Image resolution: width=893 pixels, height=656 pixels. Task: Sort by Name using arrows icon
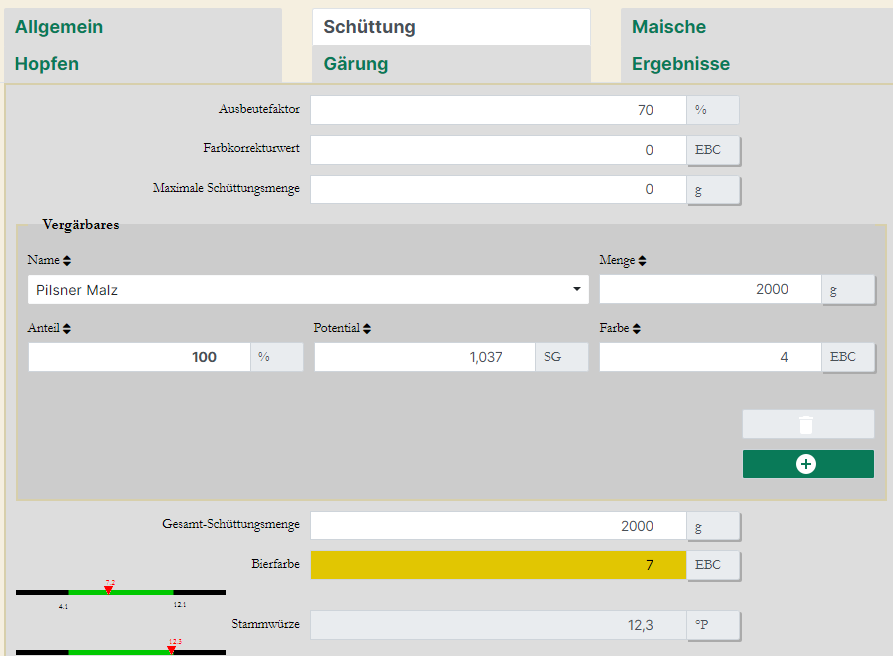[x=67, y=261]
